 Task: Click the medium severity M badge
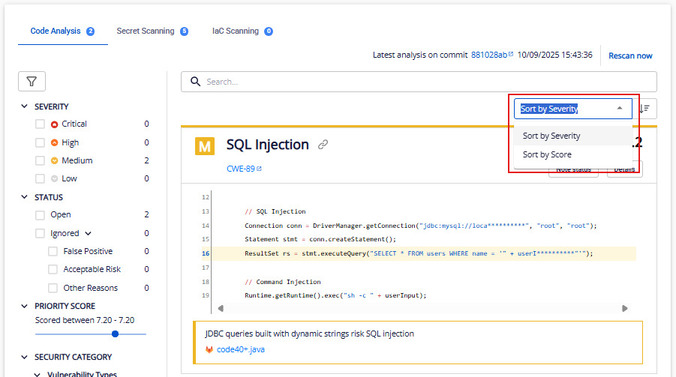(205, 146)
